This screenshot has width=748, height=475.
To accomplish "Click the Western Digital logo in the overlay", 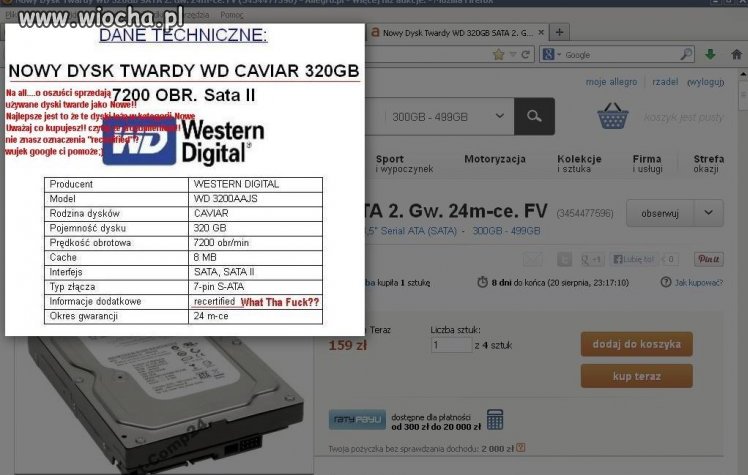I will (184, 142).
